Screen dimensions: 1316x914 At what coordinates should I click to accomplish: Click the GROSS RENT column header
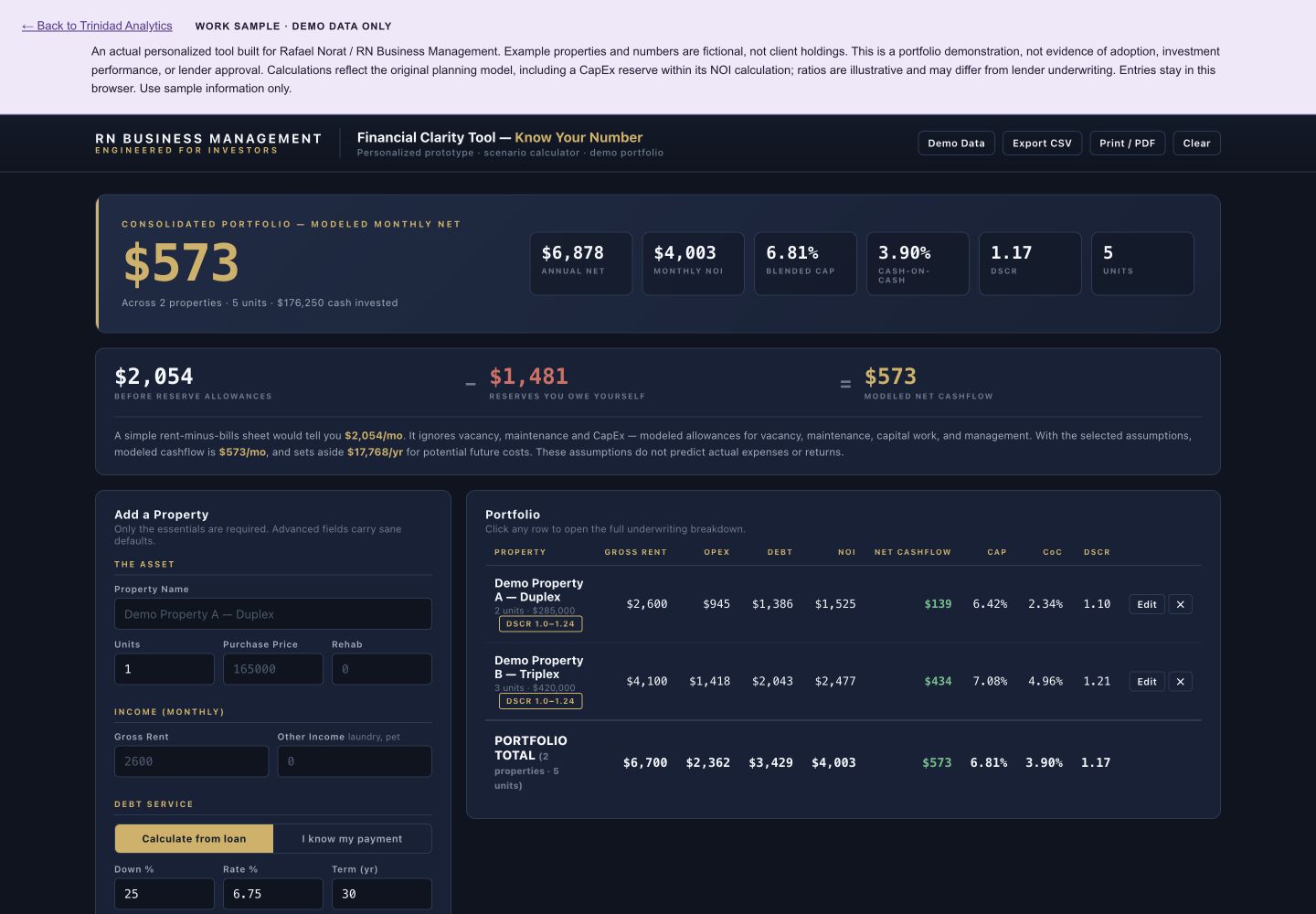[635, 552]
